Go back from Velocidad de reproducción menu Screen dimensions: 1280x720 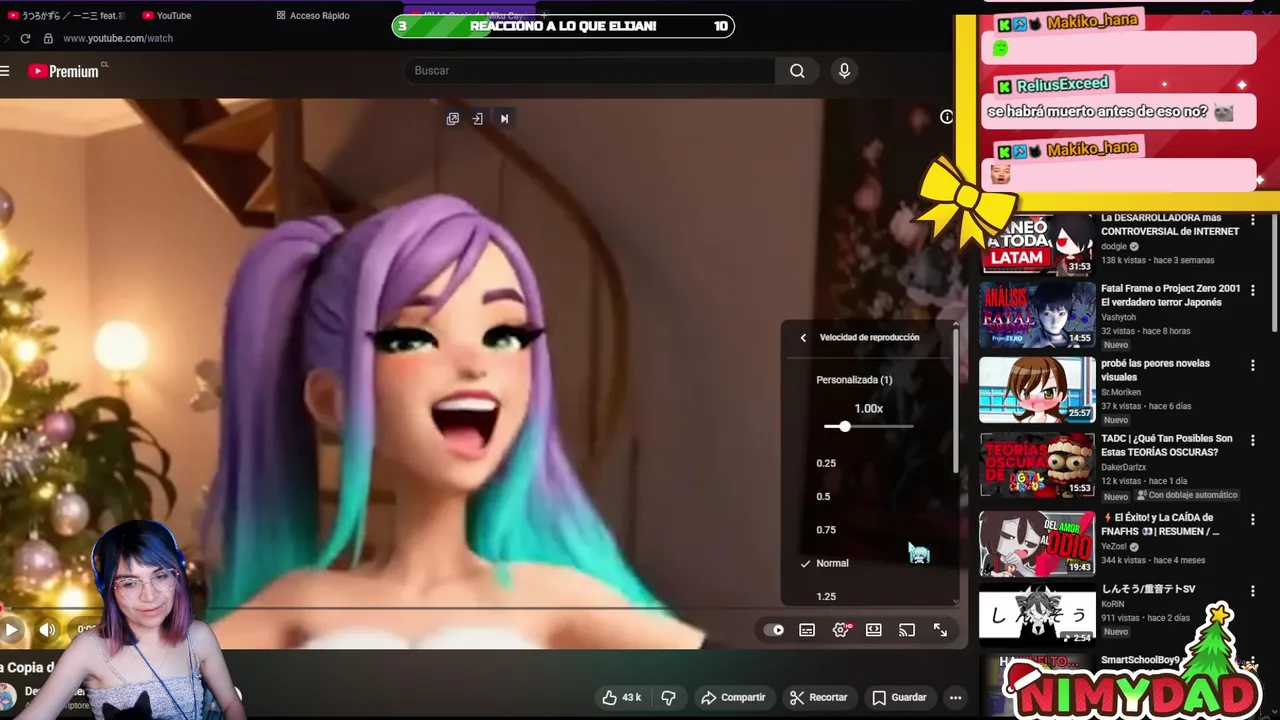pos(803,338)
